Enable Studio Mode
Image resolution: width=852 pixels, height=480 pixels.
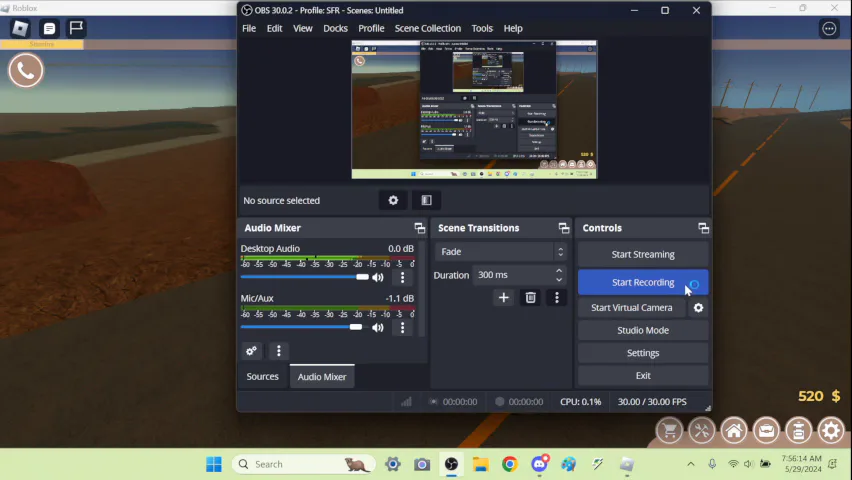pos(643,331)
